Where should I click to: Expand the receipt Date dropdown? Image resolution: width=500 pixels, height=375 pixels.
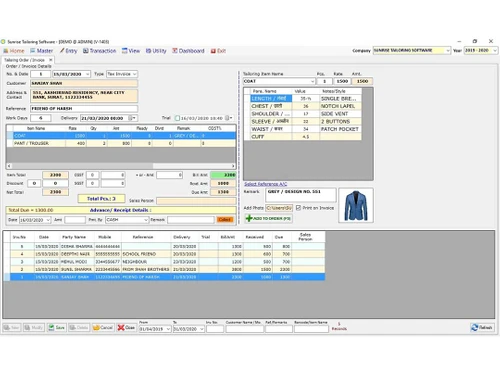(x=48, y=220)
